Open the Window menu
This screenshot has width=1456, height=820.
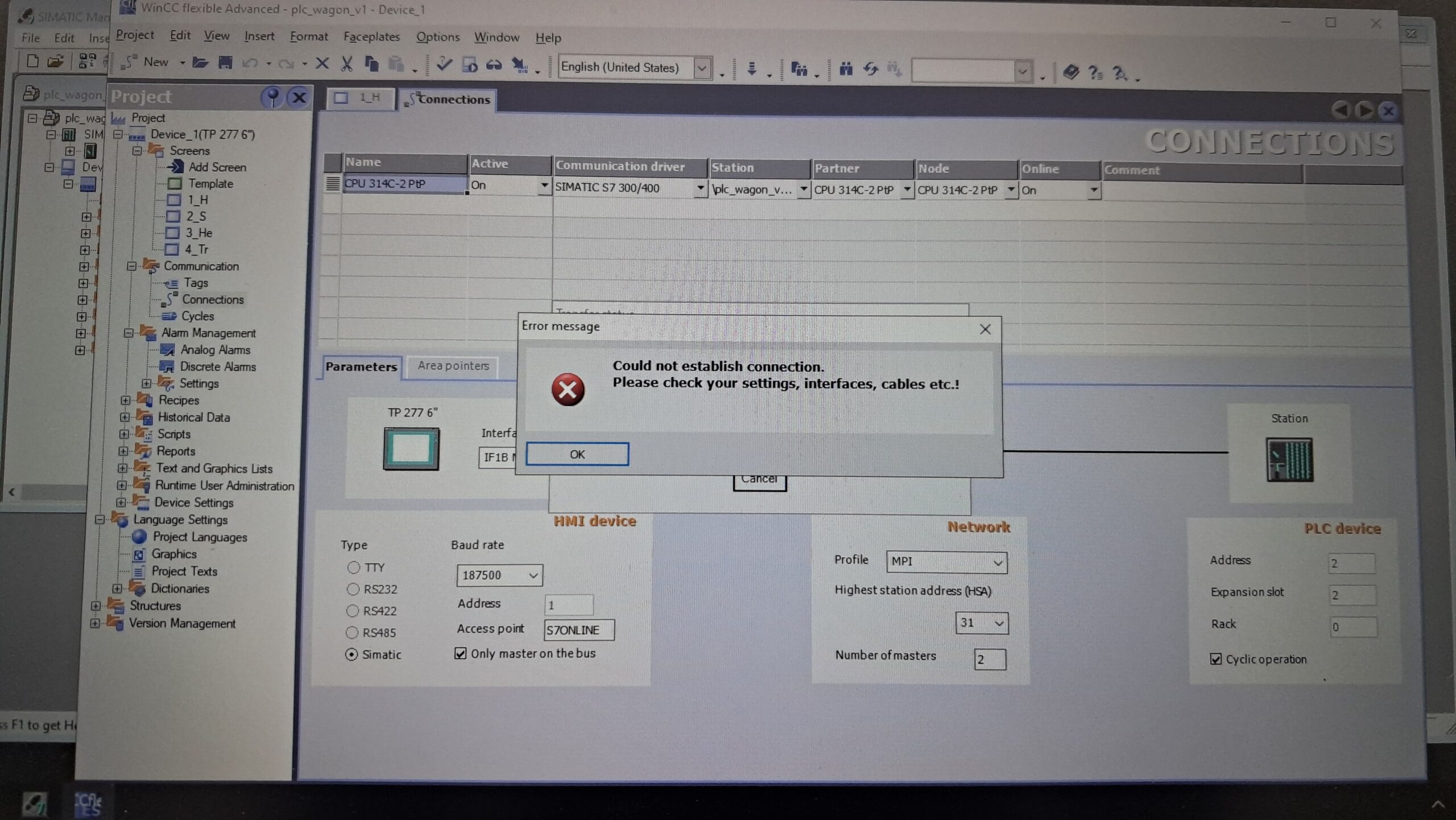click(x=497, y=38)
